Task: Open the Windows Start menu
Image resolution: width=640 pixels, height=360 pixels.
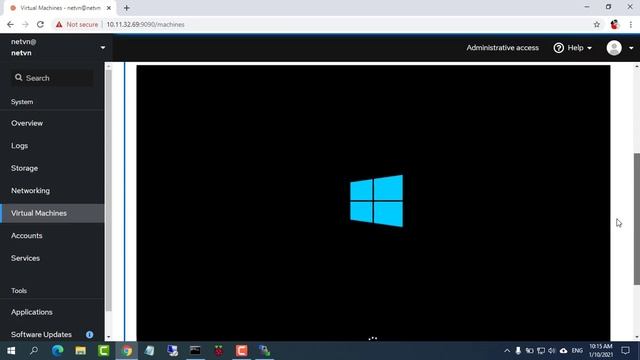Action: click(x=11, y=351)
